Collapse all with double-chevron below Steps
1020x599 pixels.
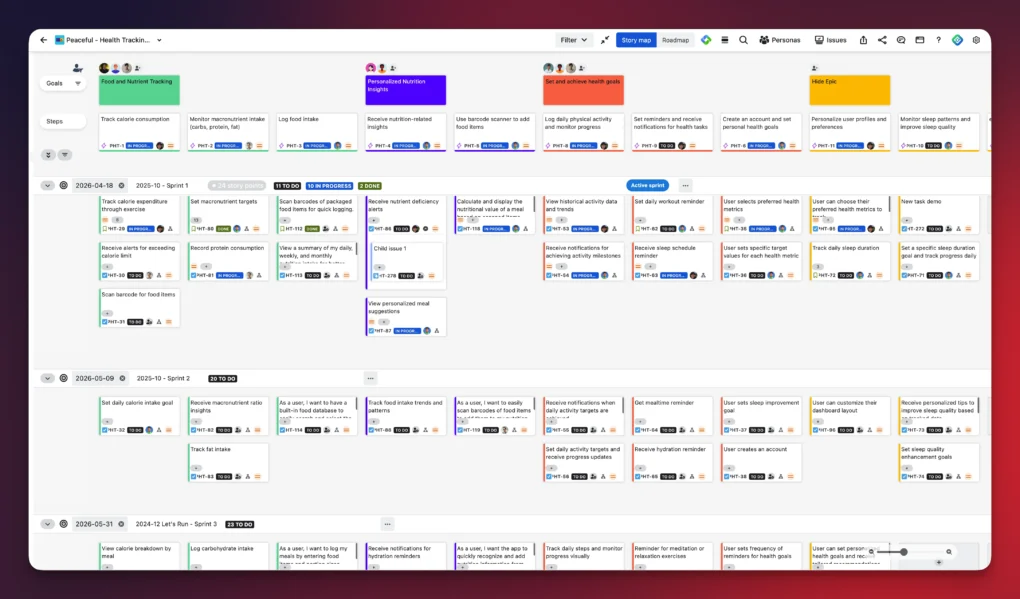coord(47,155)
